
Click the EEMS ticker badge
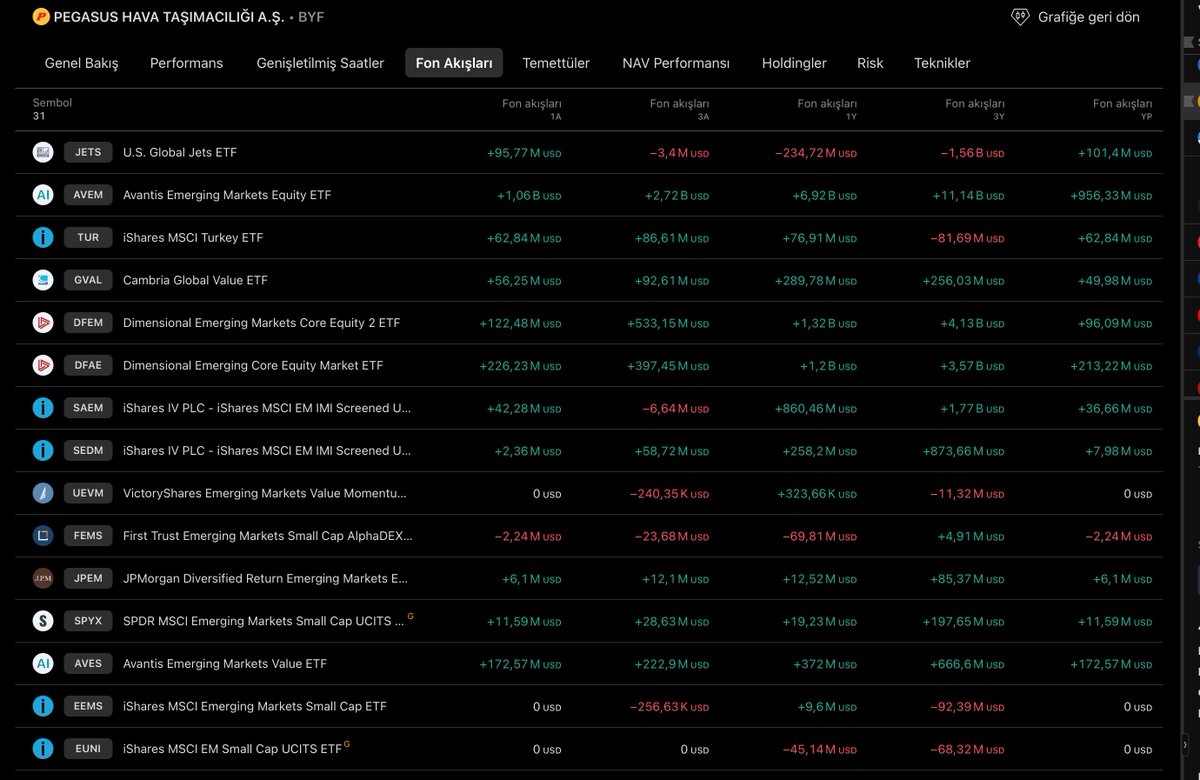click(88, 706)
